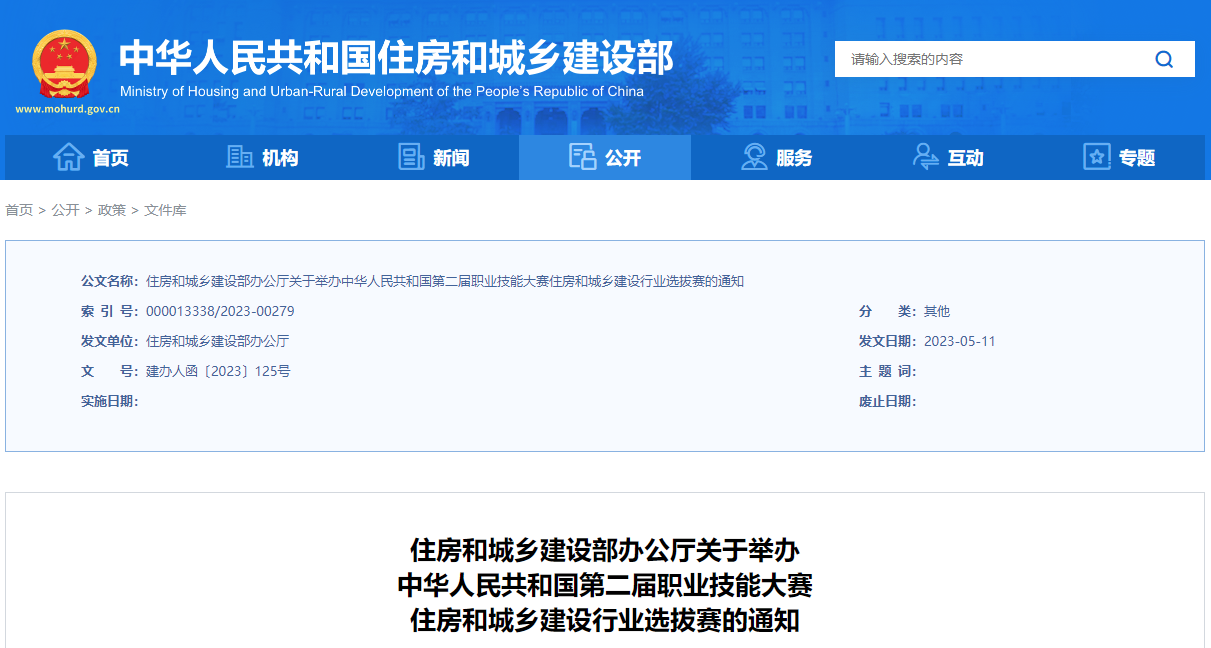The image size is (1211, 648).
Task: Click the 发文单位 label
Action: tap(110, 341)
